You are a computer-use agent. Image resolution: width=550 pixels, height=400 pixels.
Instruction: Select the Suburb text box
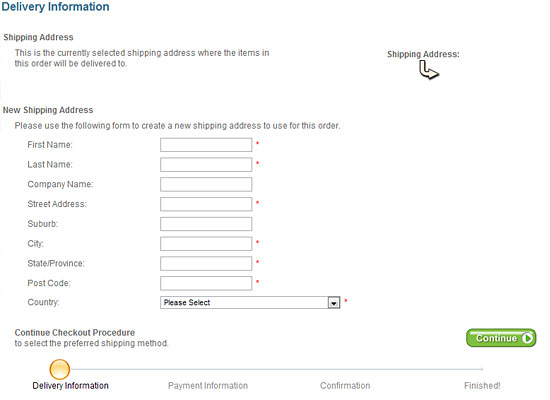(206, 224)
